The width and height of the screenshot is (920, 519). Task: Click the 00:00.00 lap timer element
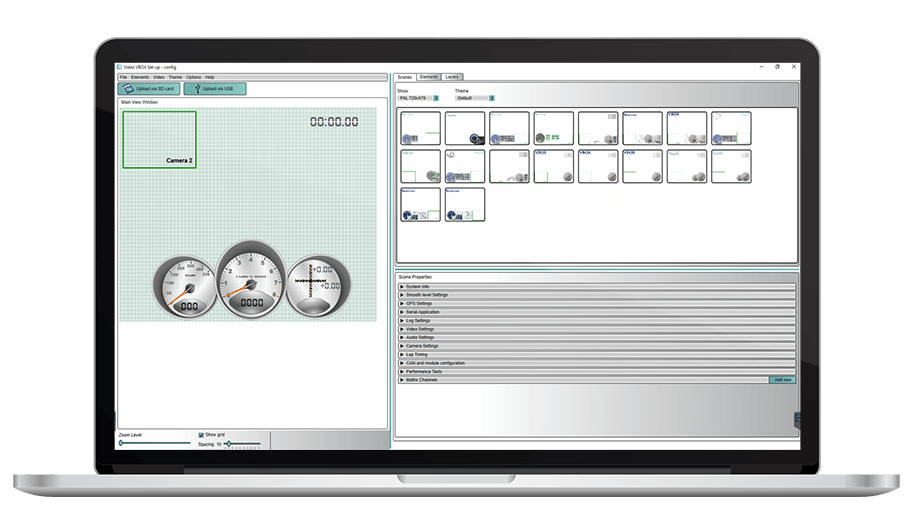click(334, 121)
